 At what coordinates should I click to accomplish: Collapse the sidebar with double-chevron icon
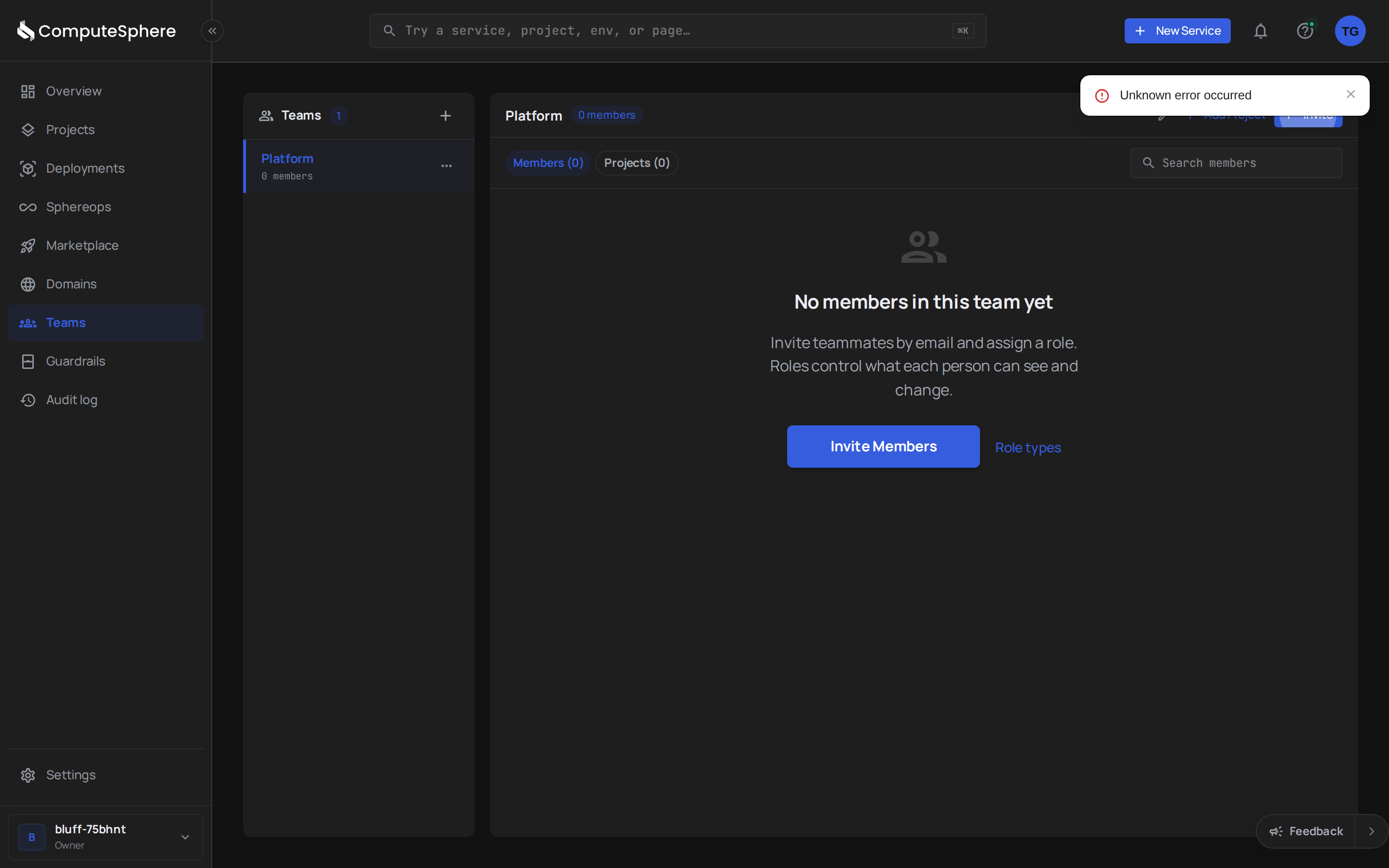click(212, 31)
